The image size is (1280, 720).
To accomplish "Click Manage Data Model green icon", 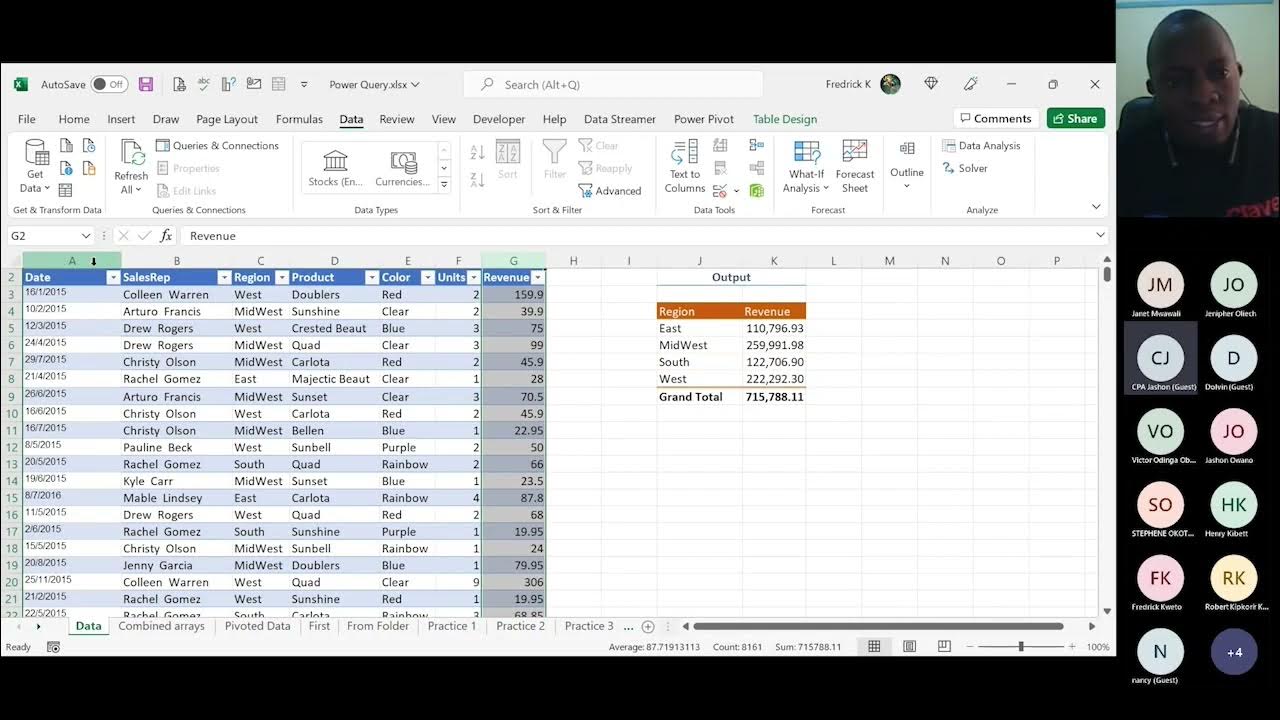I will [x=757, y=191].
